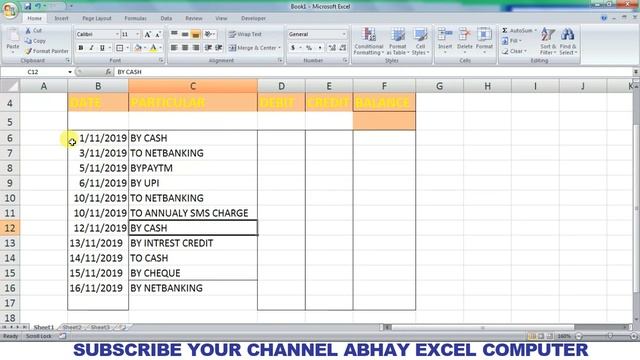The width and height of the screenshot is (640, 360).
Task: Switch to the Developer tab
Action: pos(253,18)
